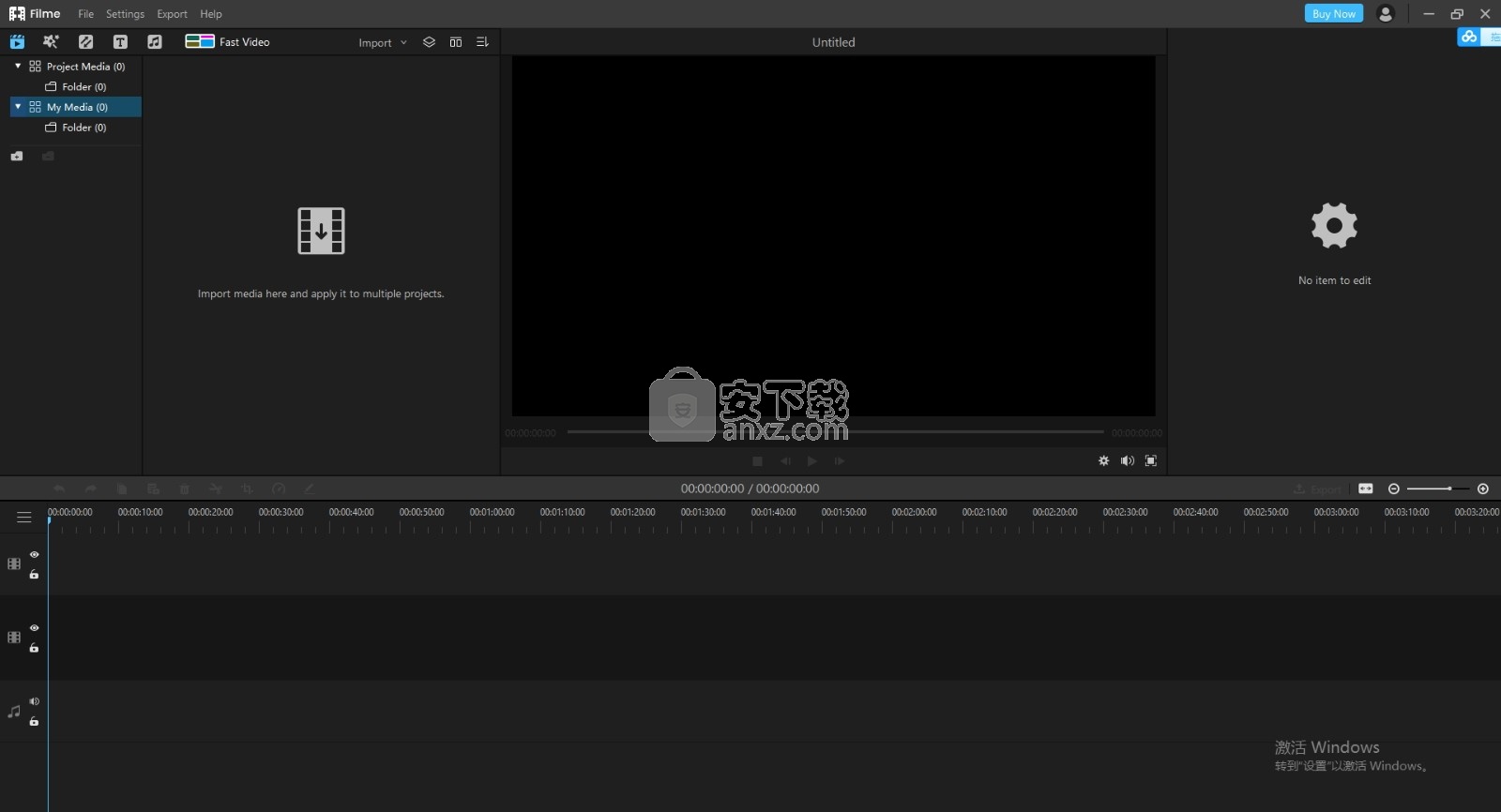Screen dimensions: 1501x812
Task: Click the import media film-strip icon
Action: [321, 231]
